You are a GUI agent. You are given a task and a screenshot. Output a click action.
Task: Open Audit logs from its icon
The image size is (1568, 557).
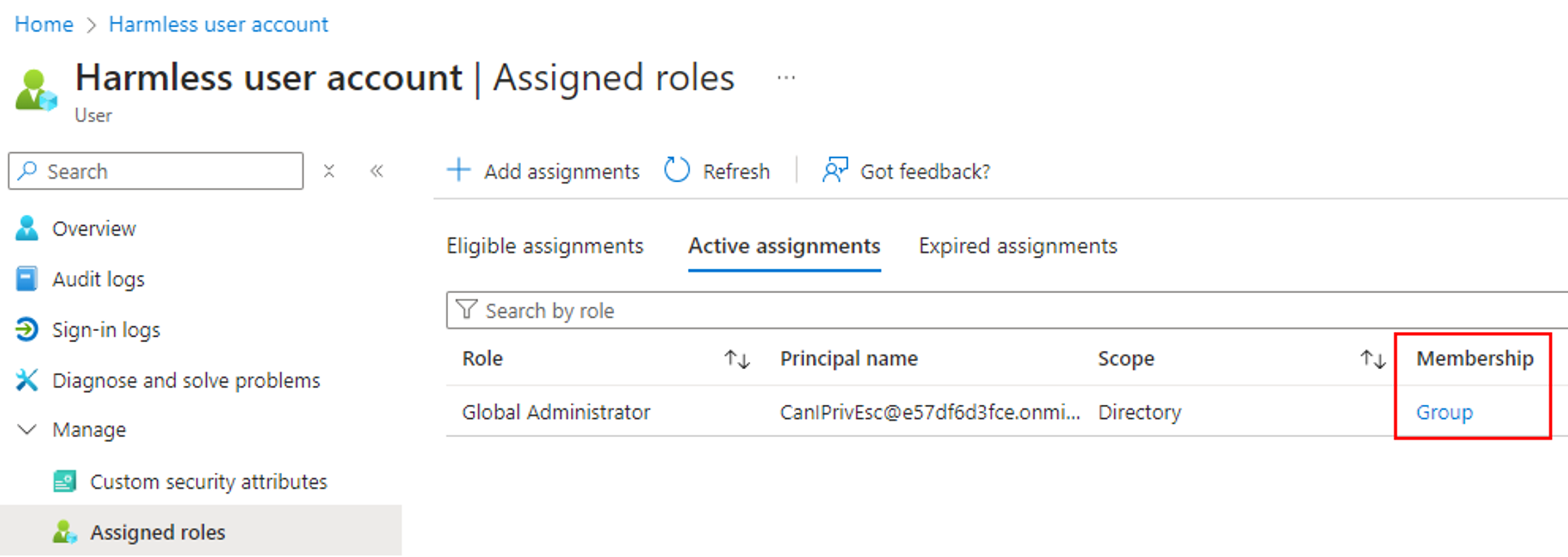pyautogui.click(x=26, y=279)
